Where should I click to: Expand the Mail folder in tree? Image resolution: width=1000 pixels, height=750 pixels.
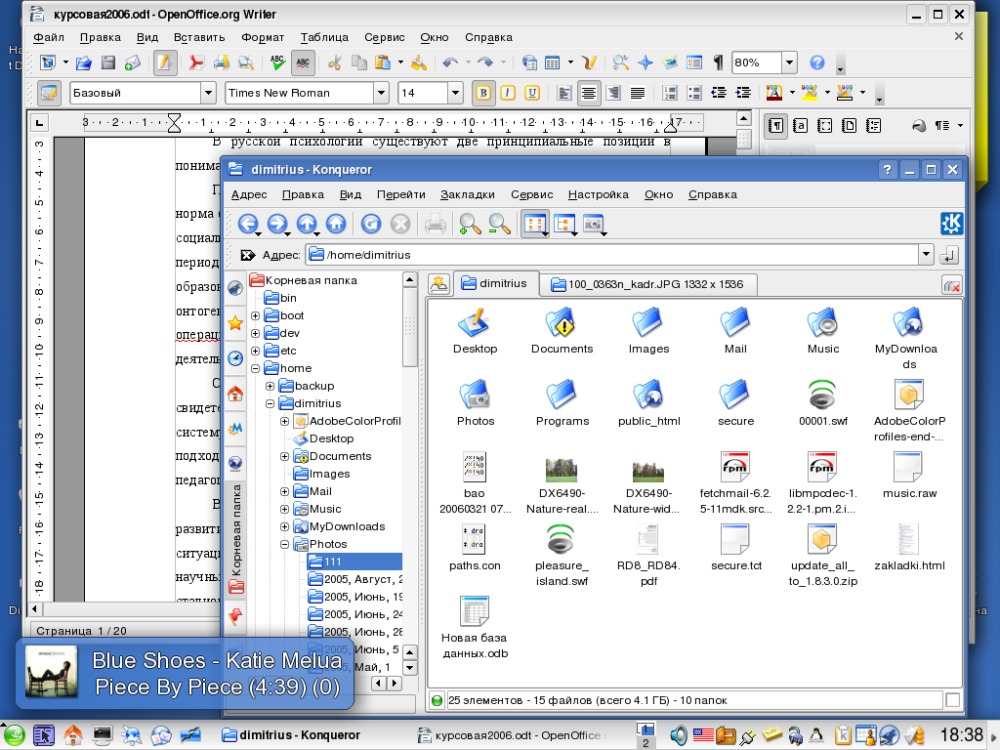[x=284, y=492]
